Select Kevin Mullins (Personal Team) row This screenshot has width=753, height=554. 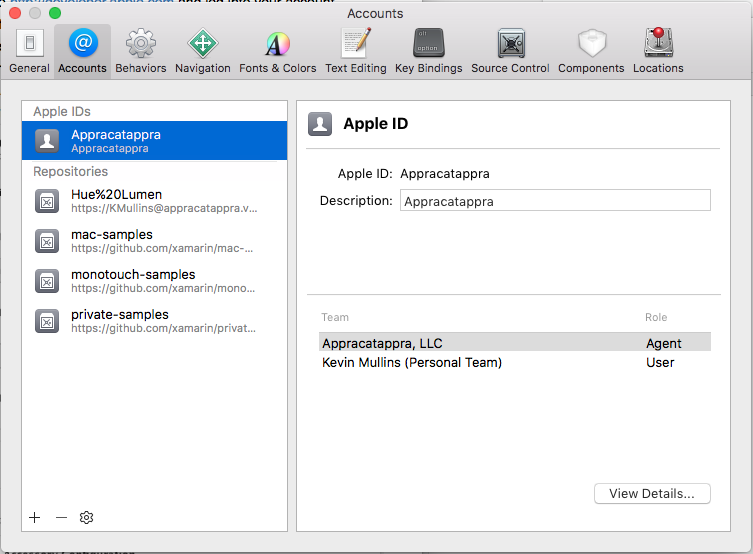[x=515, y=362]
